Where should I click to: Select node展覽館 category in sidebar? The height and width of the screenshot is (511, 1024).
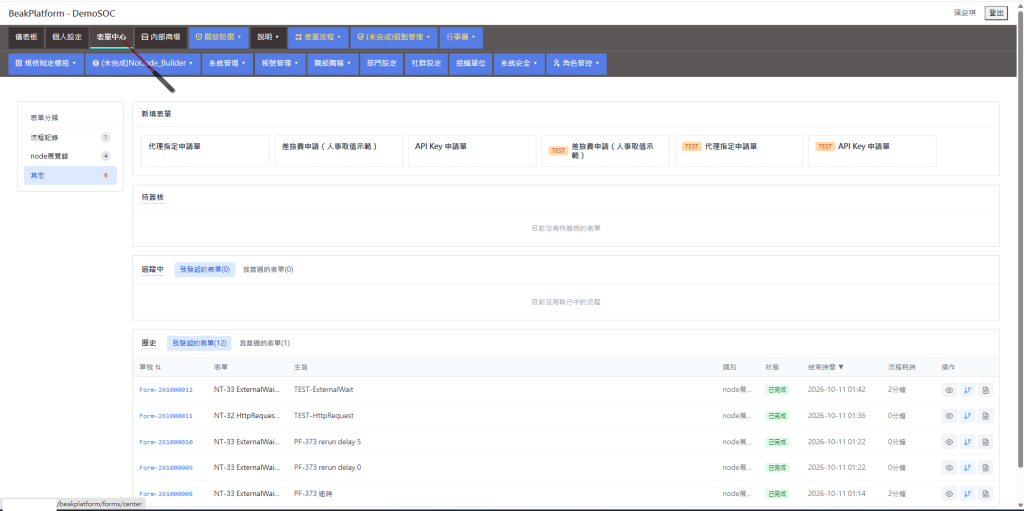71,156
